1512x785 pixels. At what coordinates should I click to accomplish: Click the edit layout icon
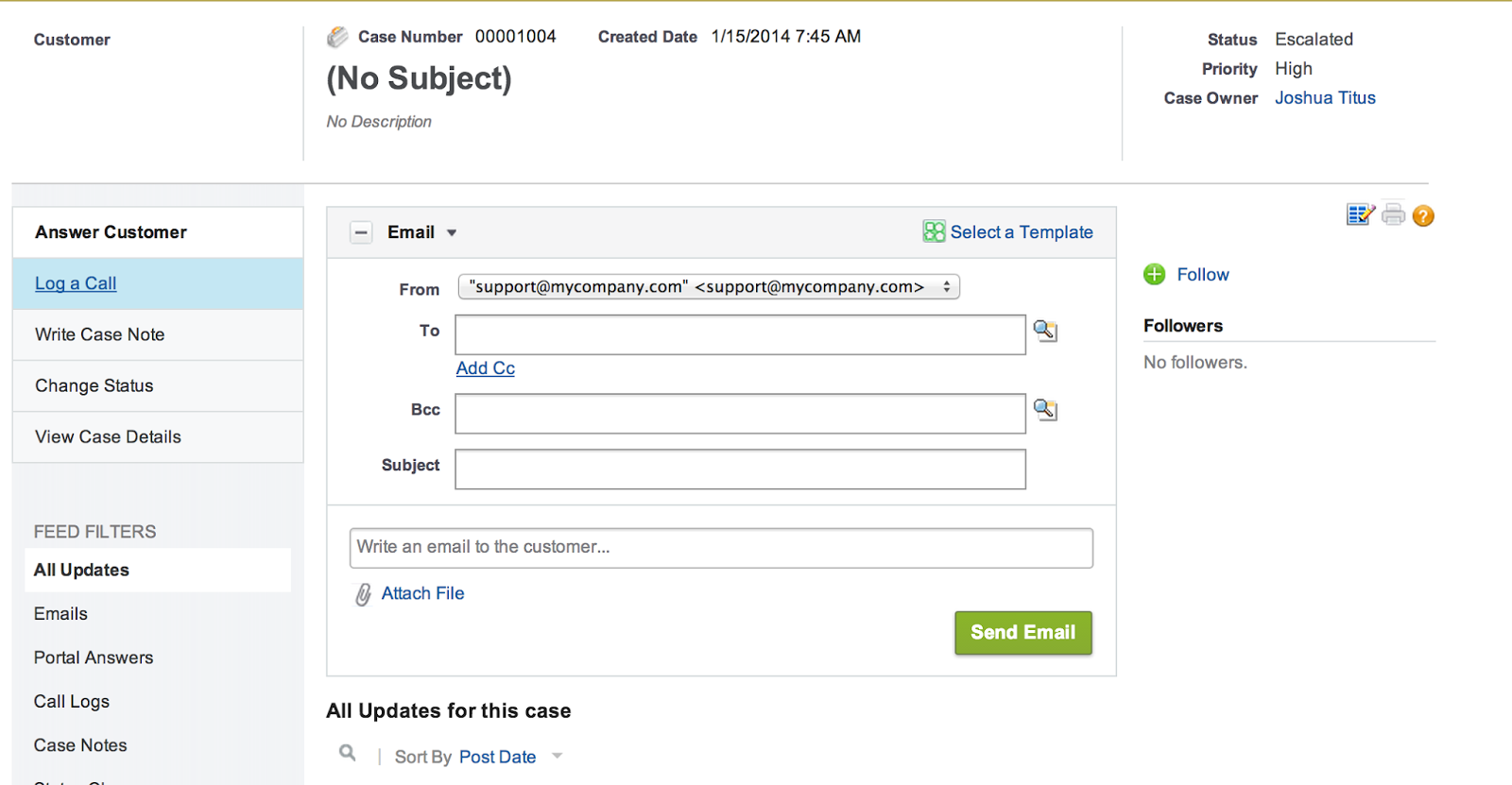pos(1360,215)
